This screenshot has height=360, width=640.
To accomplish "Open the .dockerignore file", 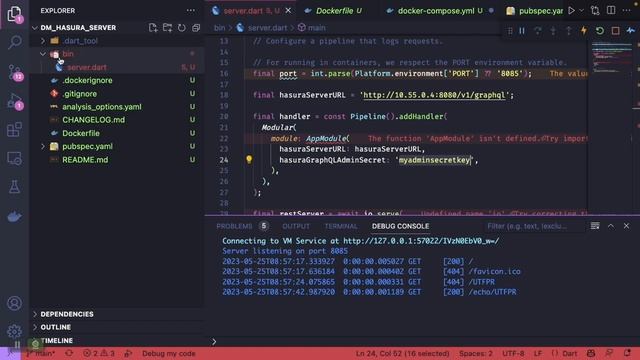I will [x=87, y=80].
